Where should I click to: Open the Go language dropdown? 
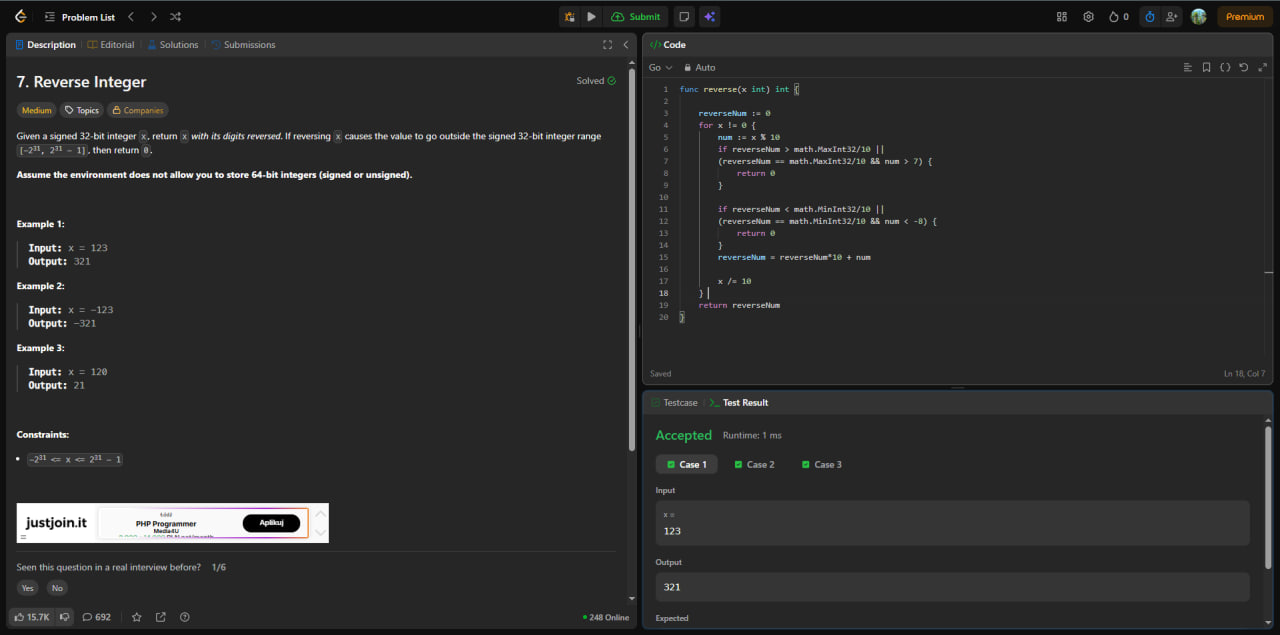pos(661,67)
